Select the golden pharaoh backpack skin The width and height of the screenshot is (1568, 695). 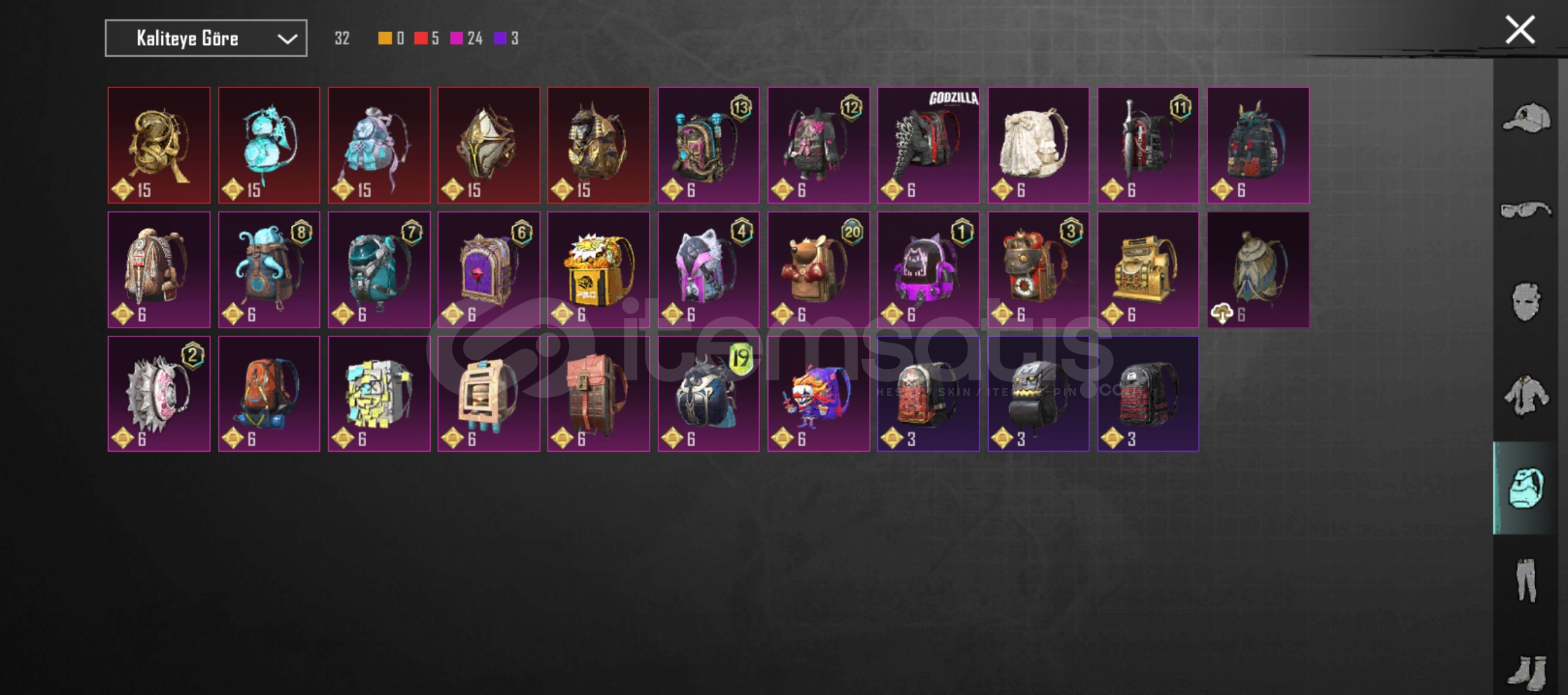click(599, 145)
